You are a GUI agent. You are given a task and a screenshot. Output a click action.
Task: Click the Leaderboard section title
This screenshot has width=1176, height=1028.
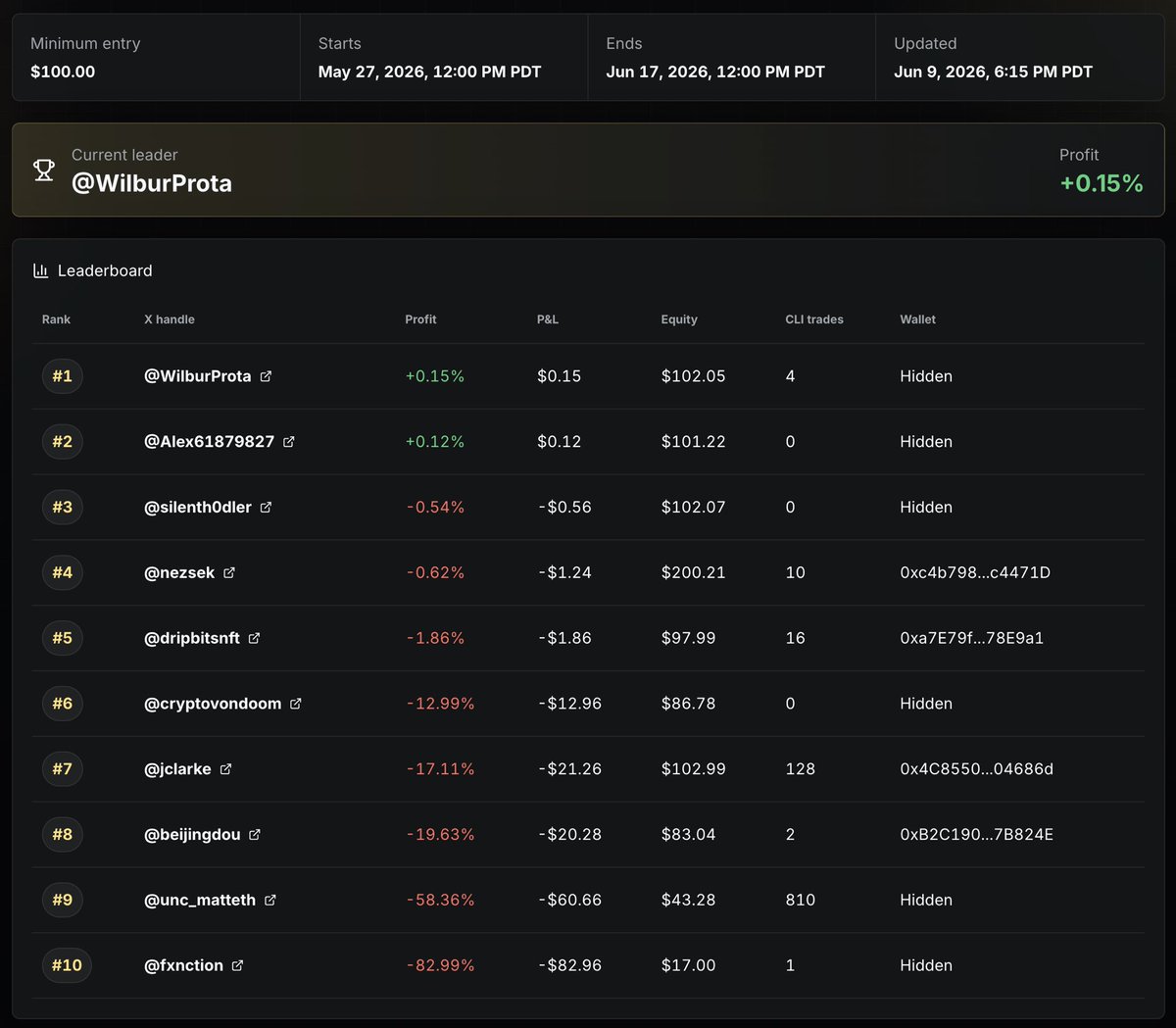tap(105, 270)
